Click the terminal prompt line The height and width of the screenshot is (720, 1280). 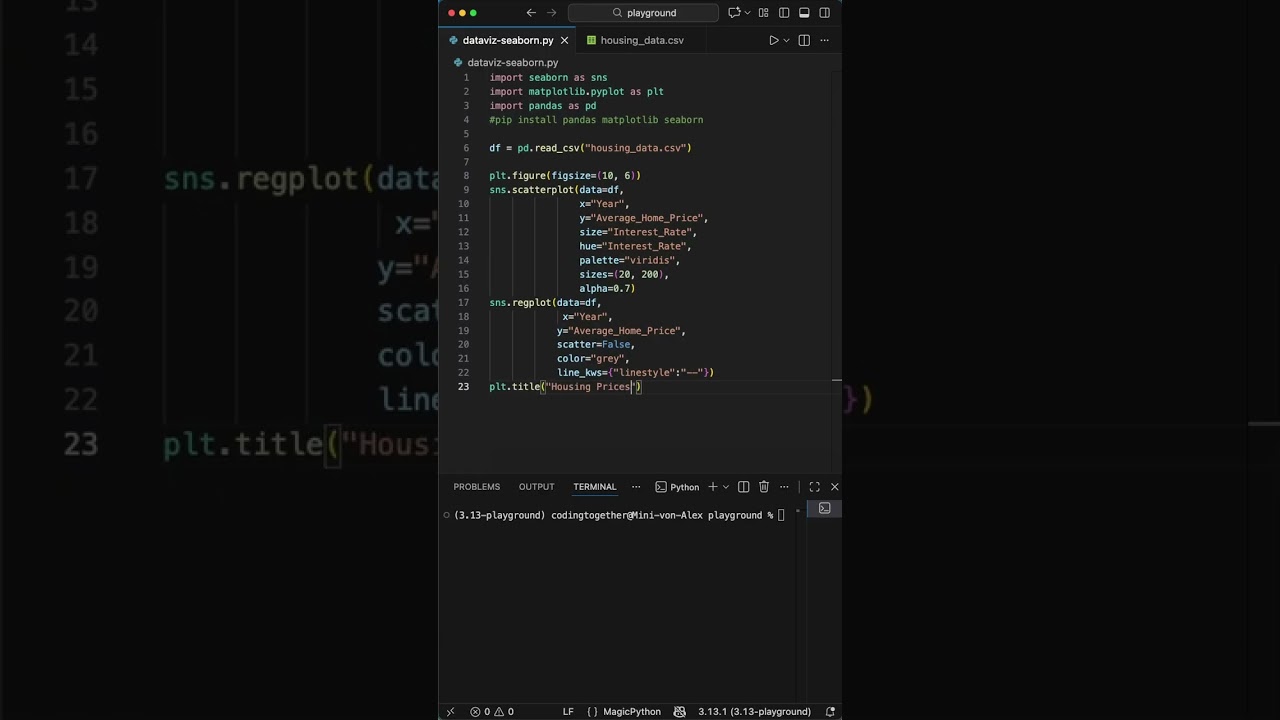[620, 515]
